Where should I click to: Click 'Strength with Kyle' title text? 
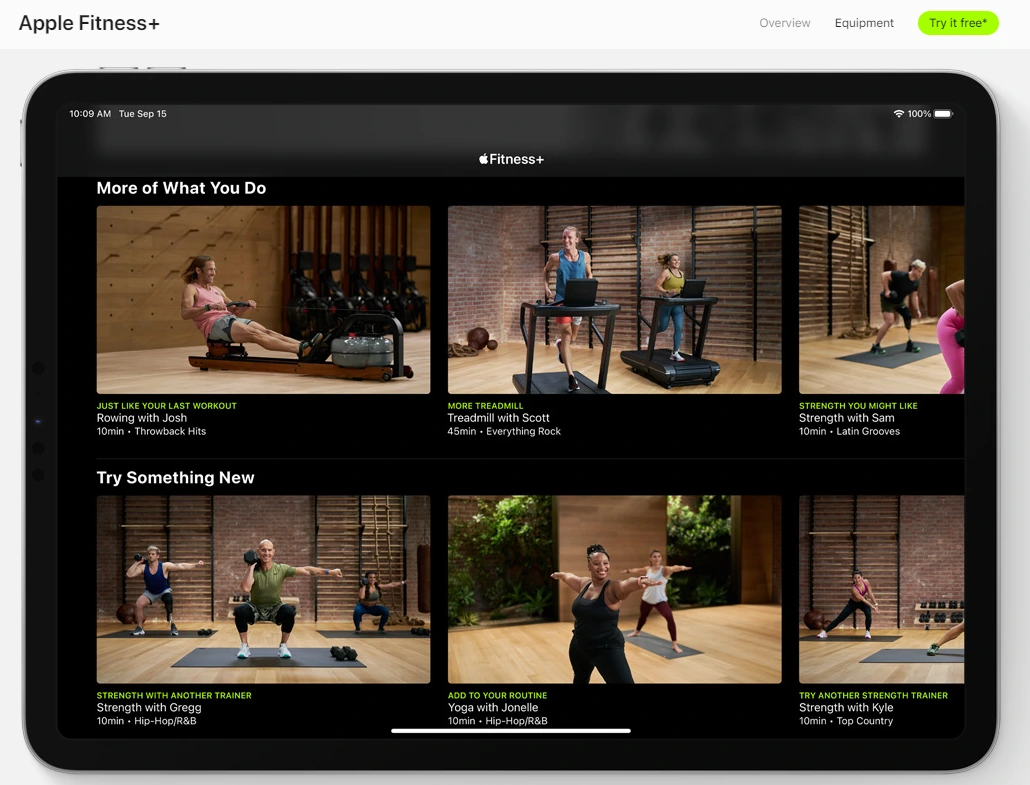(x=846, y=707)
